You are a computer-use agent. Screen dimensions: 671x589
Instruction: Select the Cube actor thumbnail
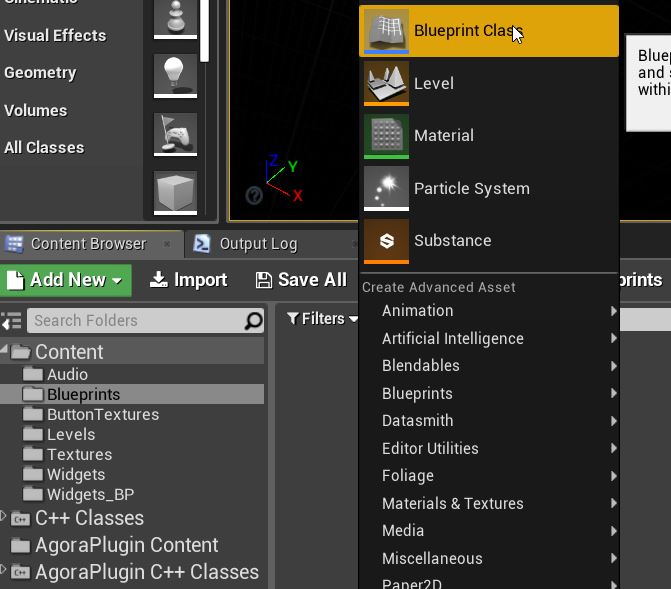coord(175,193)
